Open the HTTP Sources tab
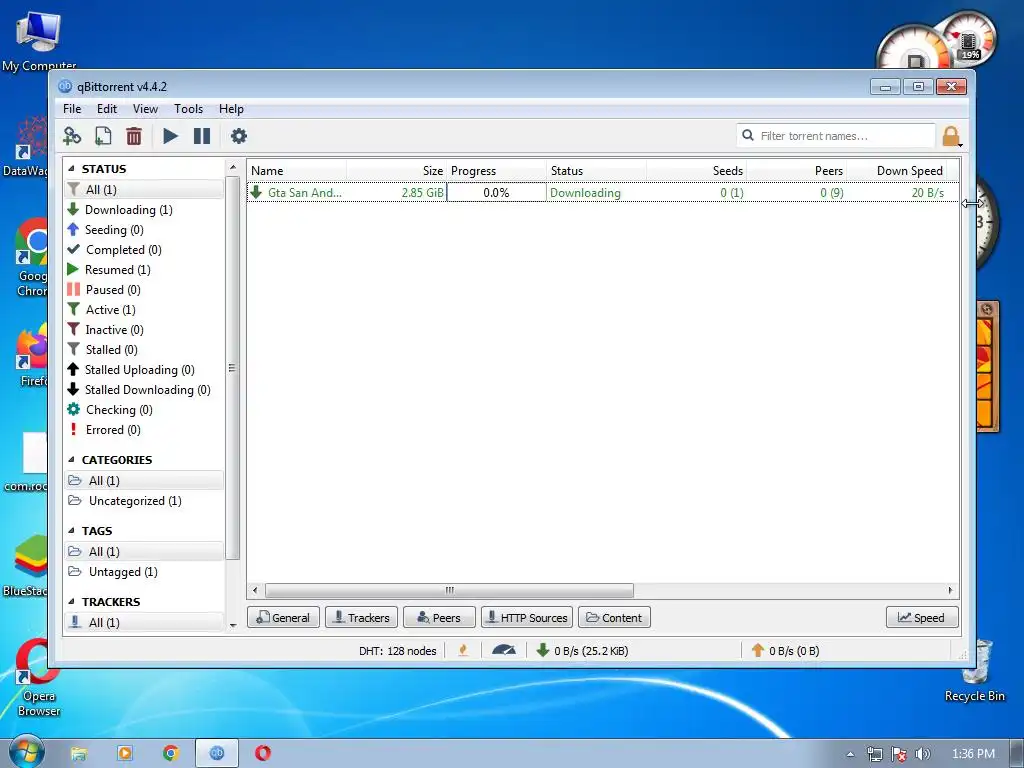 click(527, 618)
